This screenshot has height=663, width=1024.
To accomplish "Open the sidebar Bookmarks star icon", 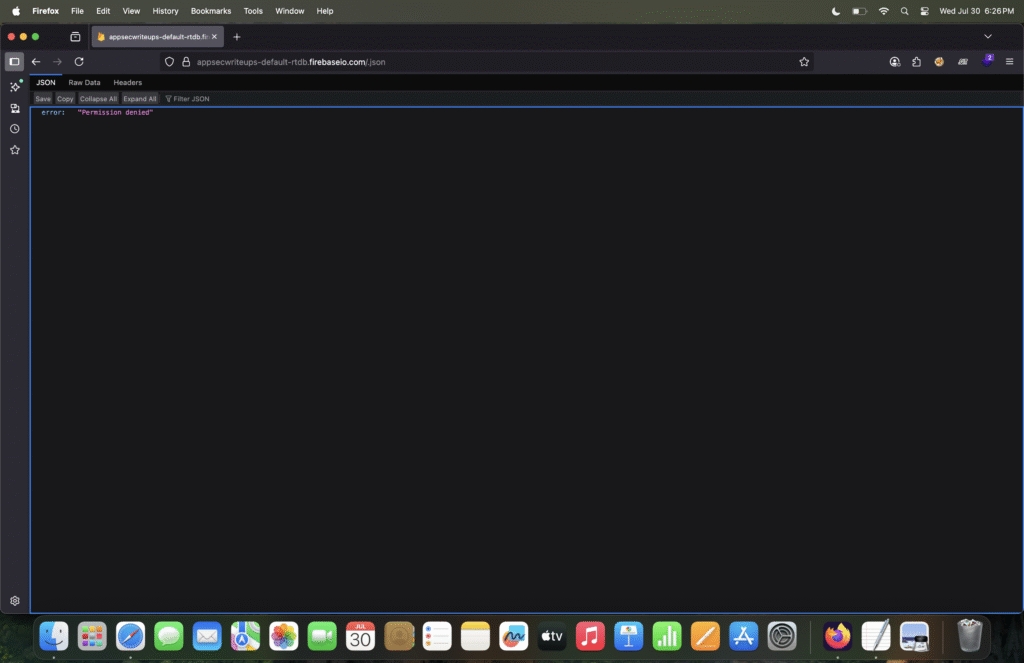I will [15, 150].
